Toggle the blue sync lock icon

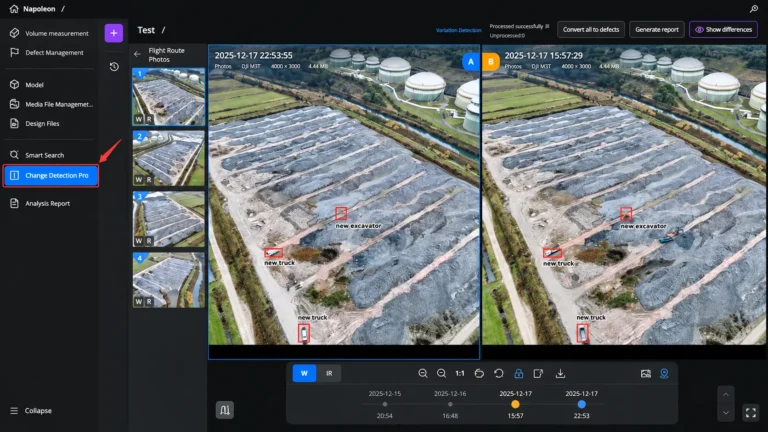[519, 373]
